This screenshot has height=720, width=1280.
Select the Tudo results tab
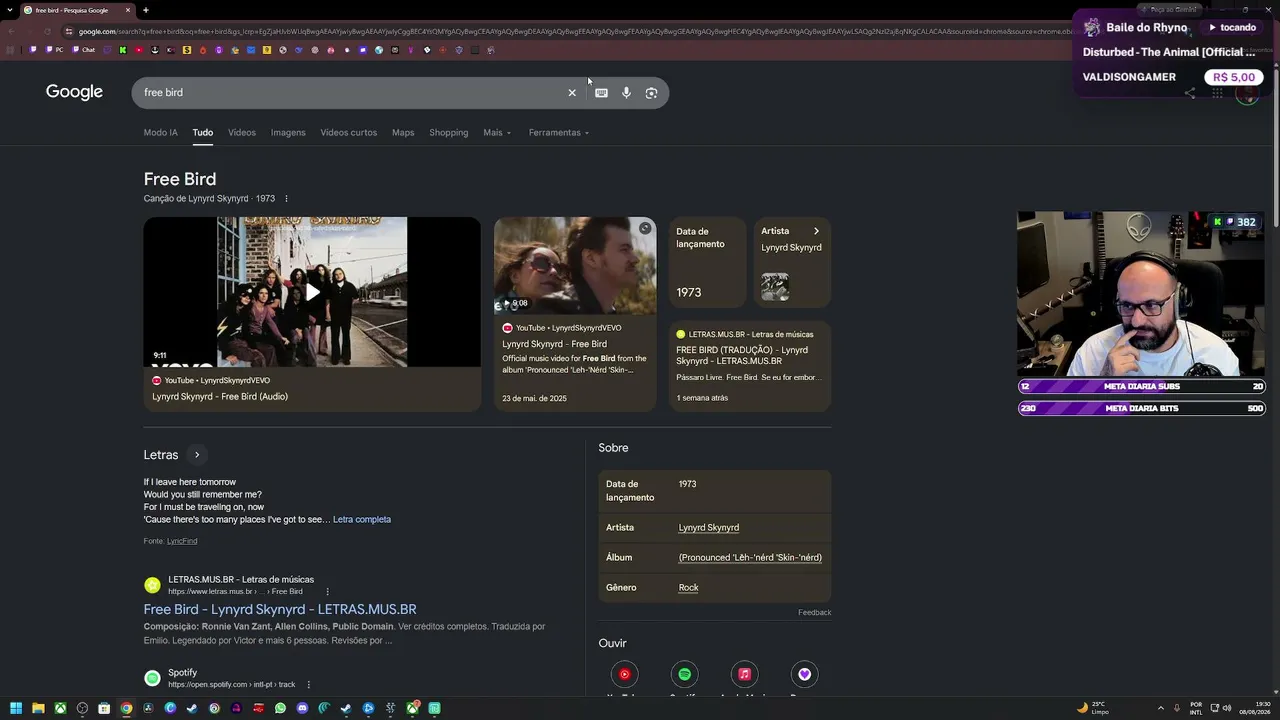click(203, 133)
